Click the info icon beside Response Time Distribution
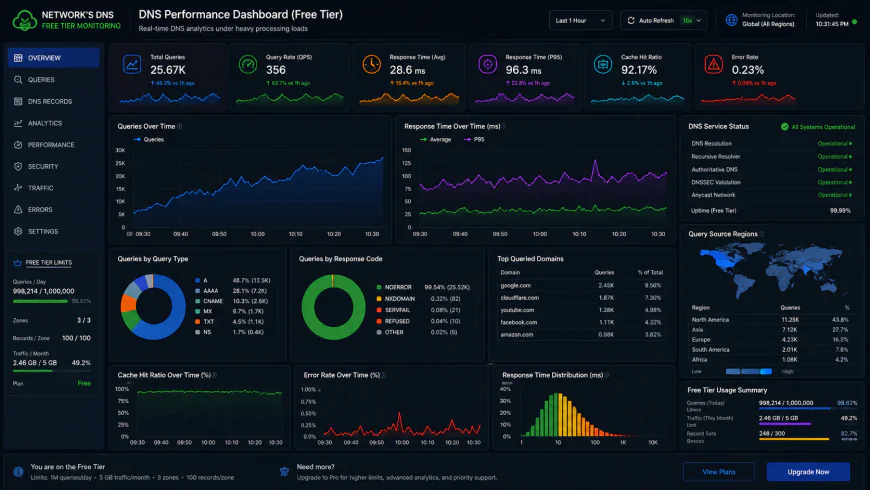 (607, 375)
